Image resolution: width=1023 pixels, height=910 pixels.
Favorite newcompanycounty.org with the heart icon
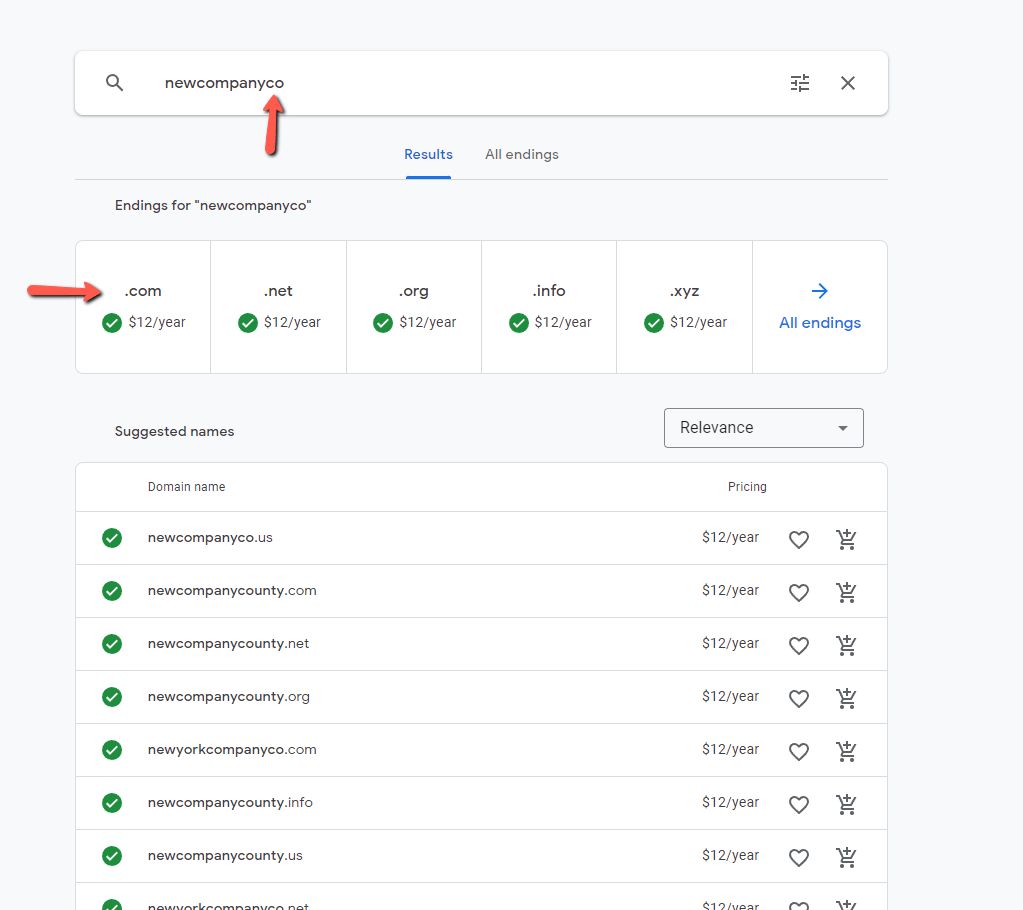coord(799,698)
